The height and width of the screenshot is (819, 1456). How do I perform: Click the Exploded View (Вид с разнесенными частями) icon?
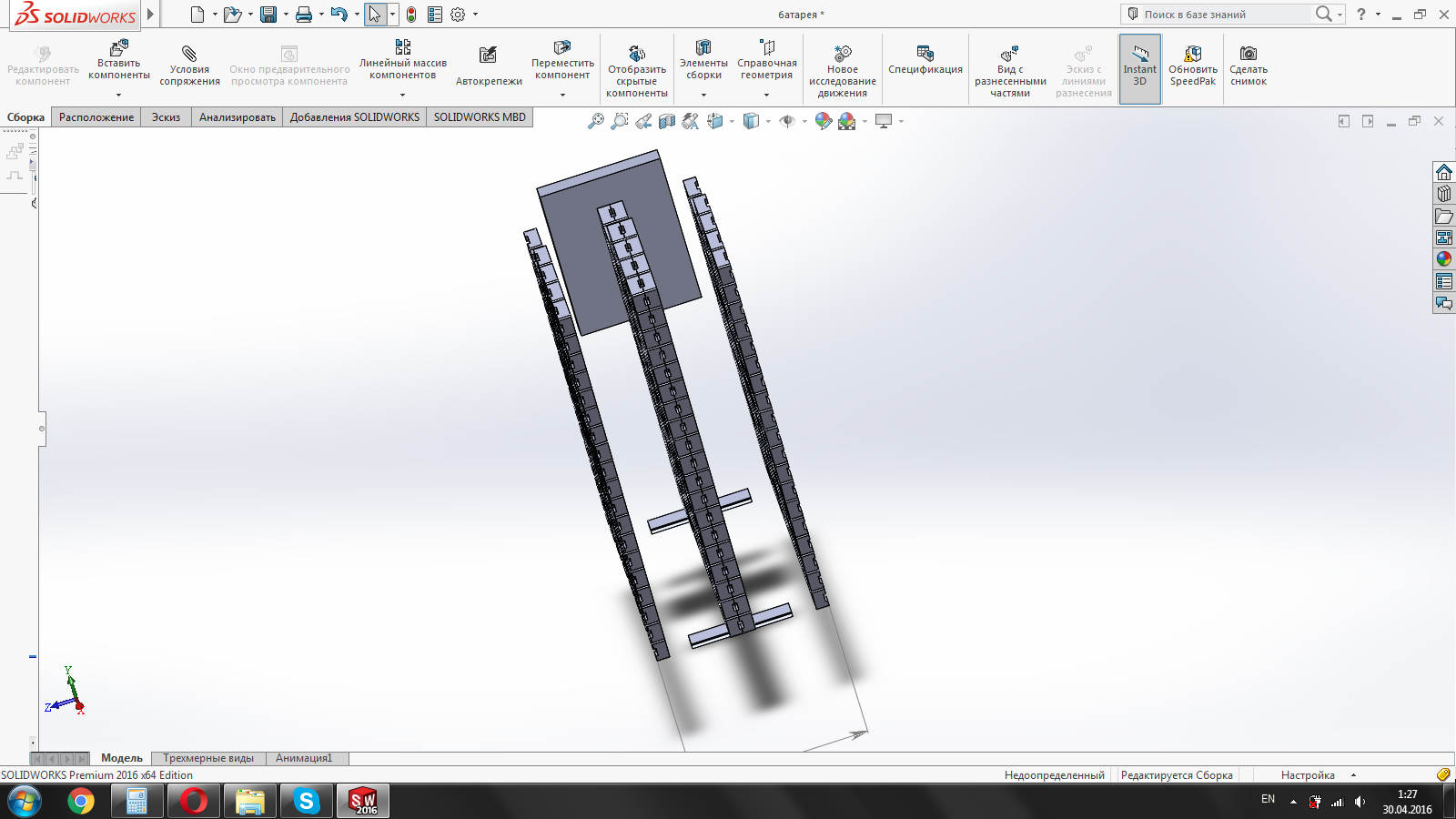pos(1009,54)
